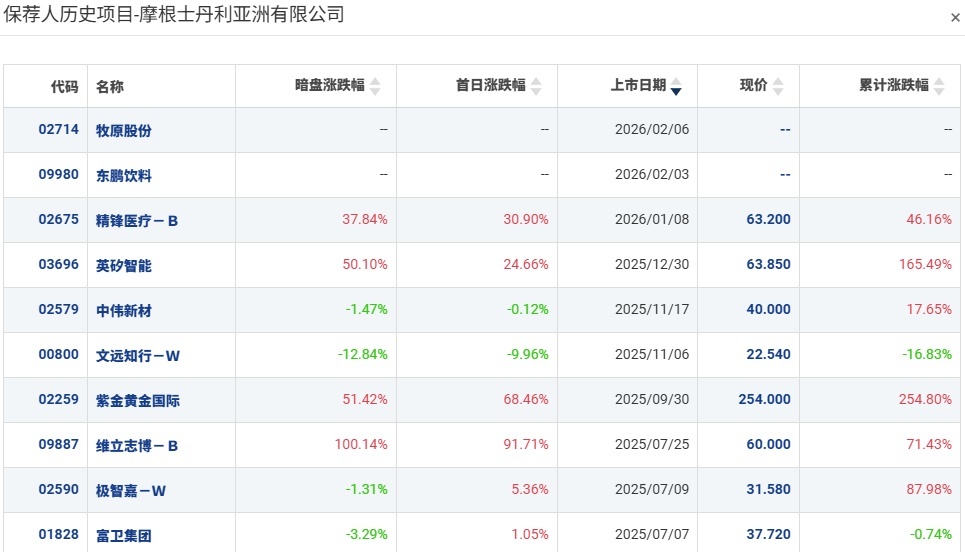Select current price 31.580
The image size is (965, 552).
tap(768, 489)
